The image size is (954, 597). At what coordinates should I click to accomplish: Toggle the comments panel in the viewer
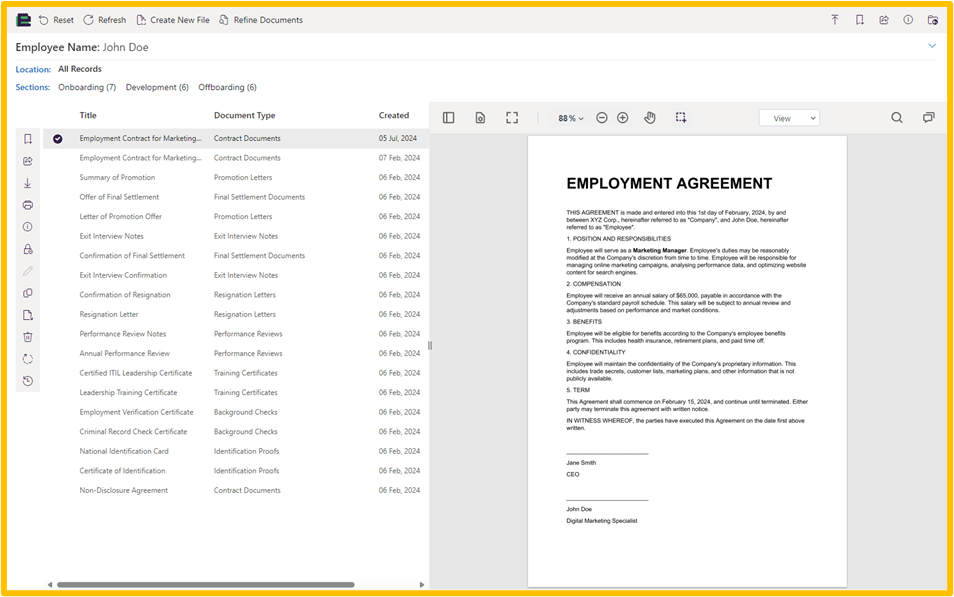tap(928, 118)
